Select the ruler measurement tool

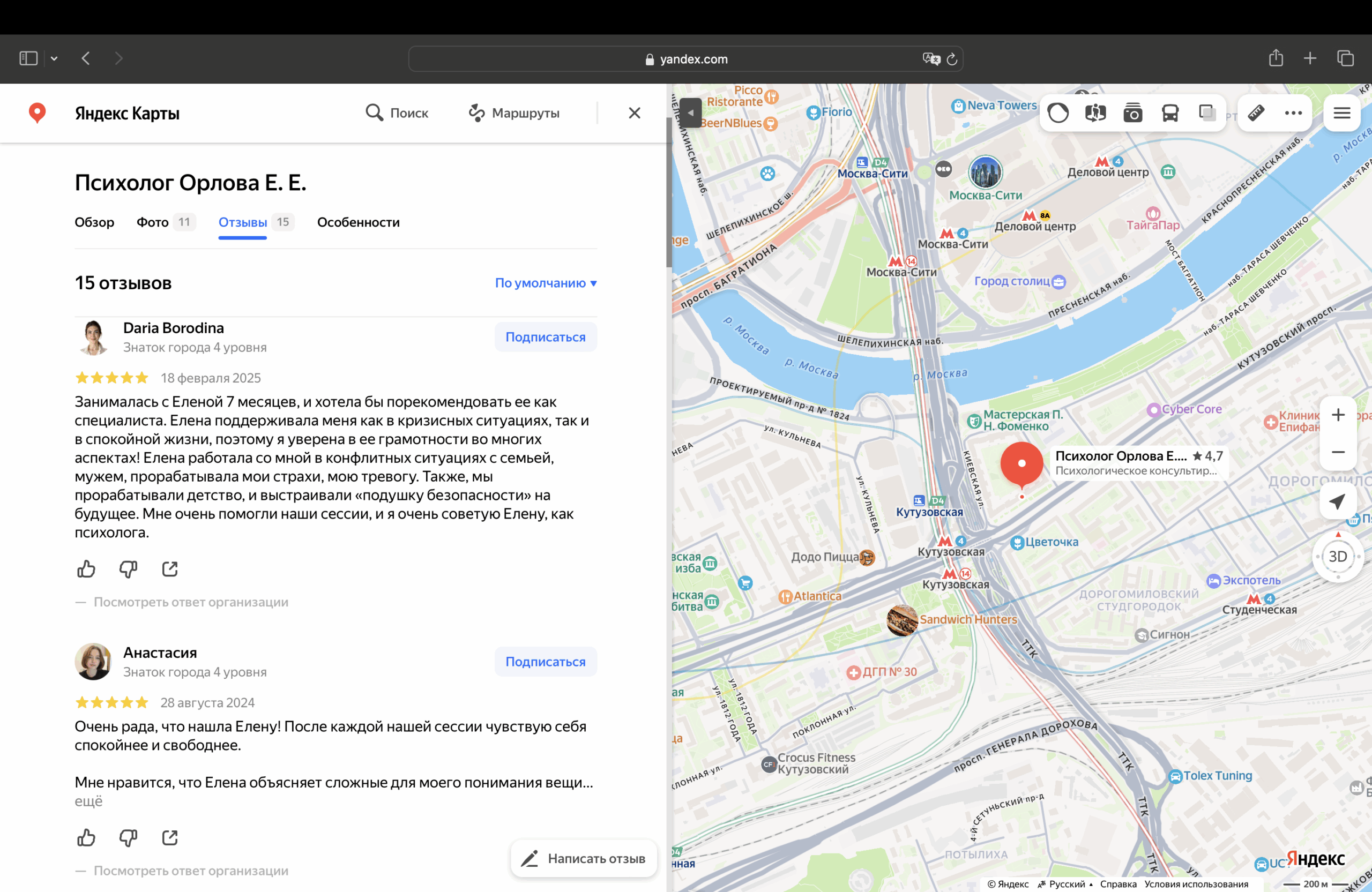tap(1256, 113)
